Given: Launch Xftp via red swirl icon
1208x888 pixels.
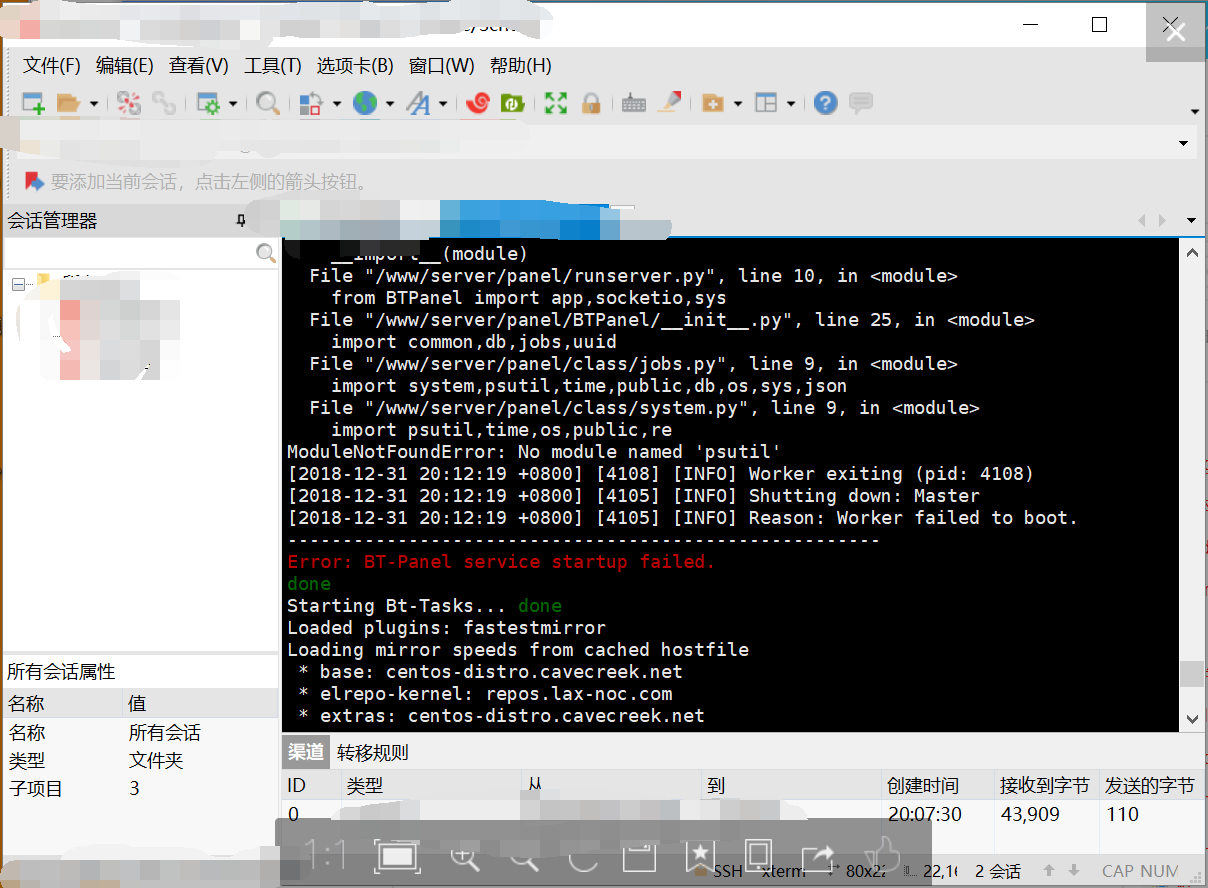Looking at the screenshot, I should point(478,103).
